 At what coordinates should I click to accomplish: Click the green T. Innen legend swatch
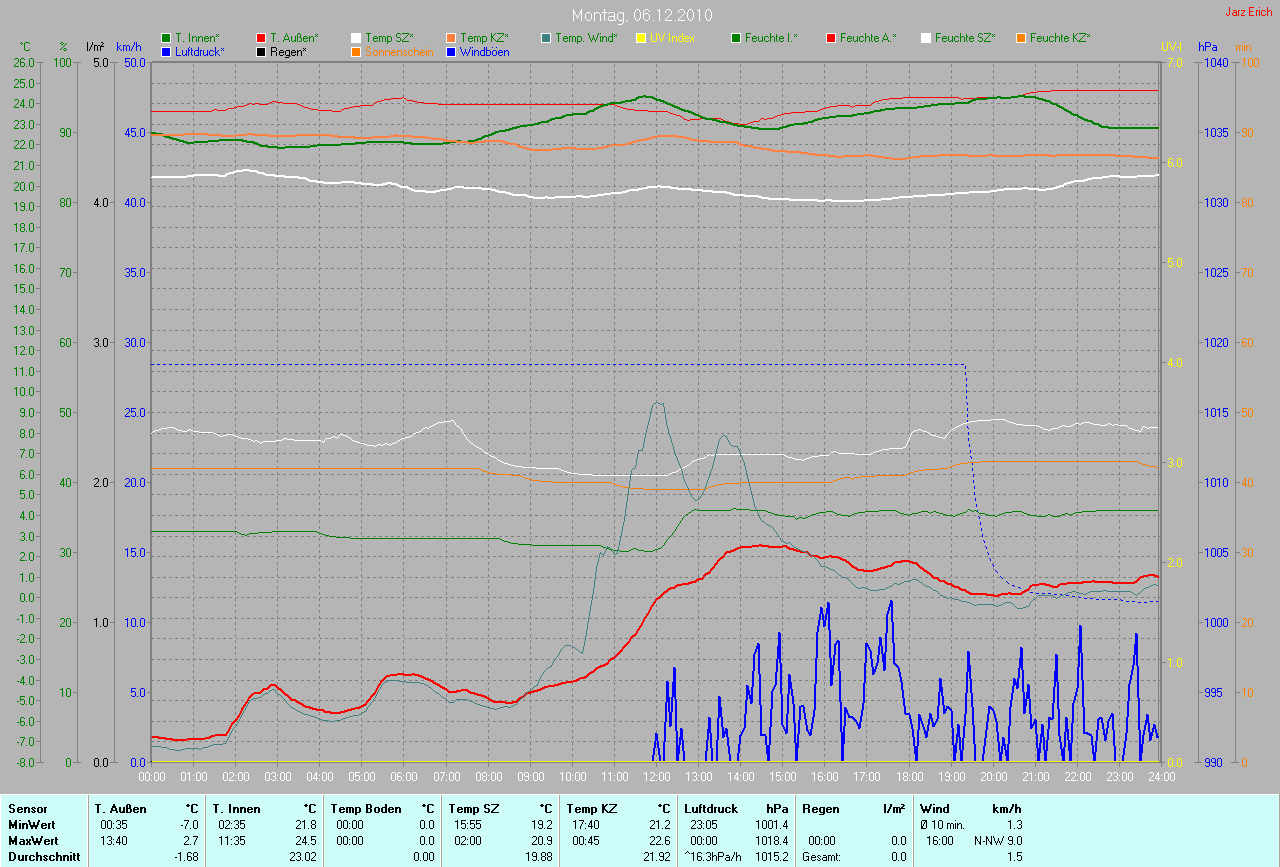167,38
